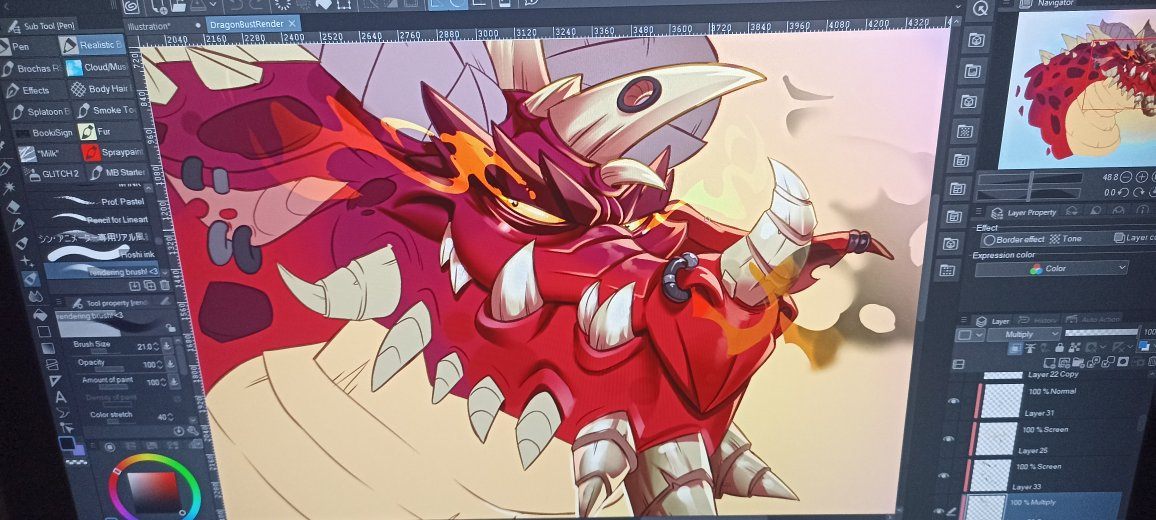Zoom out in the Navigator panel

click(1125, 177)
